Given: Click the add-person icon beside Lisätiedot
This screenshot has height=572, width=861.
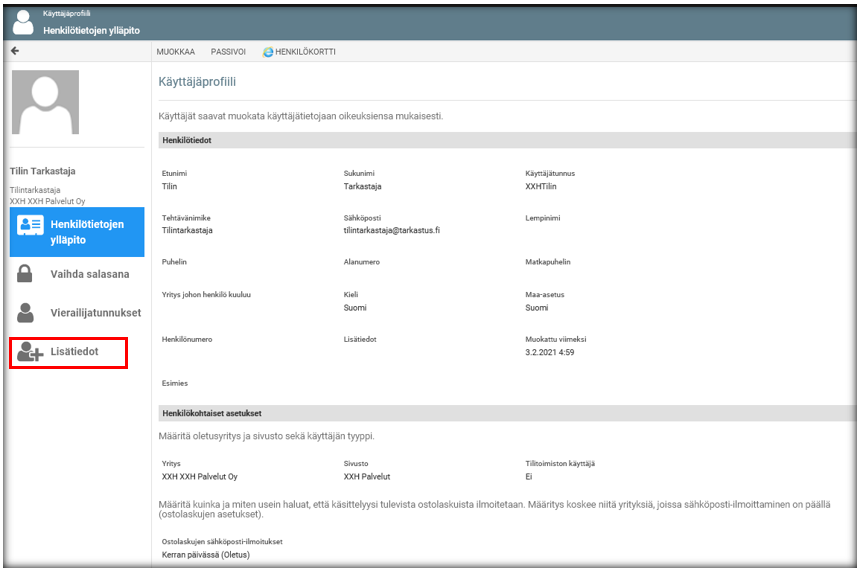Looking at the screenshot, I should pos(30,352).
